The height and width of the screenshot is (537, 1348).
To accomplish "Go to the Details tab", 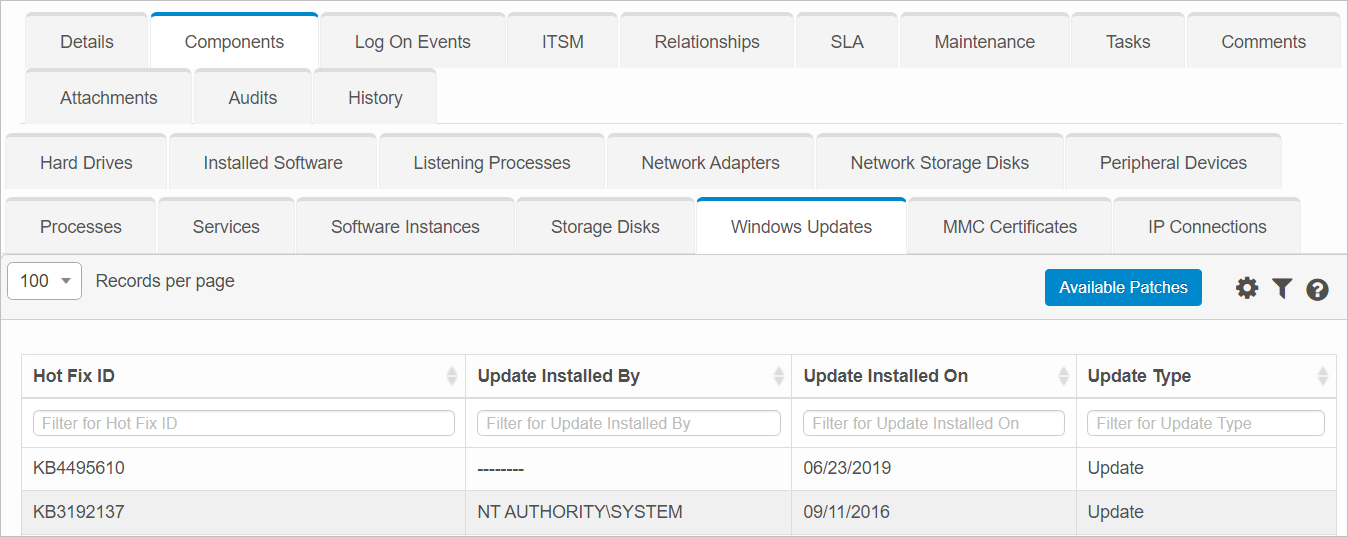I will pos(87,42).
